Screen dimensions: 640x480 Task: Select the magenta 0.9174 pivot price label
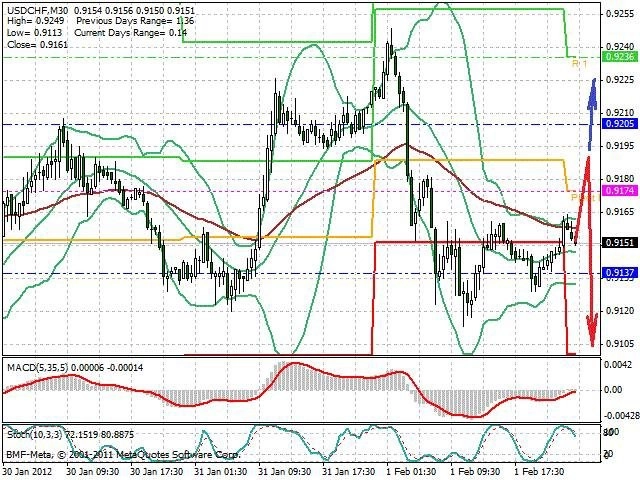point(620,190)
